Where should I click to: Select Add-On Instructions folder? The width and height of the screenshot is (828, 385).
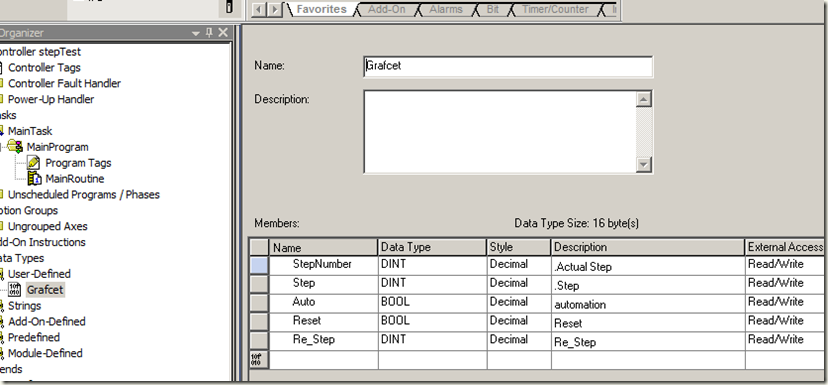point(42,242)
